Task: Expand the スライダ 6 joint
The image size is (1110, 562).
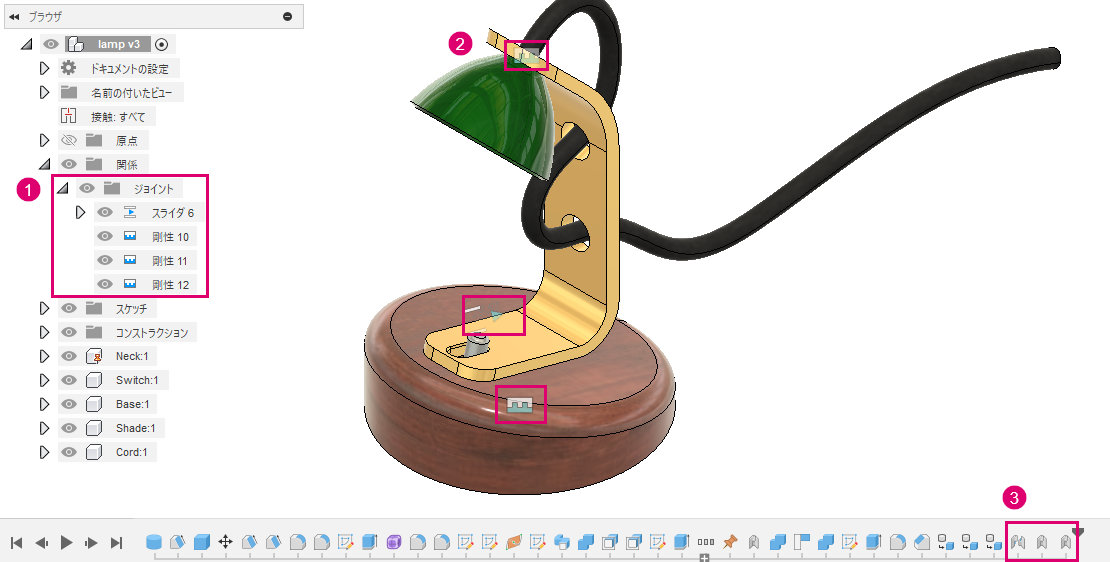Action: [80, 212]
